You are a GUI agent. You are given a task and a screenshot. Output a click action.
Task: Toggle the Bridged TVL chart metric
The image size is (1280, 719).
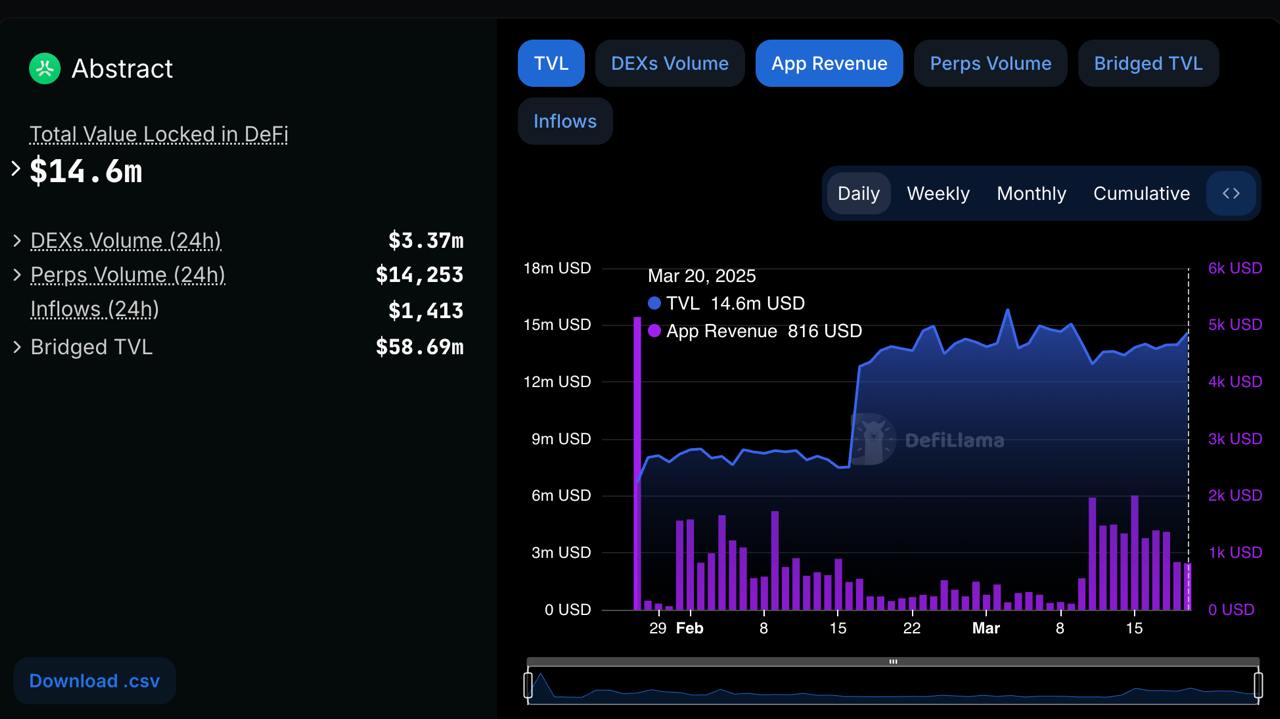(x=1148, y=63)
